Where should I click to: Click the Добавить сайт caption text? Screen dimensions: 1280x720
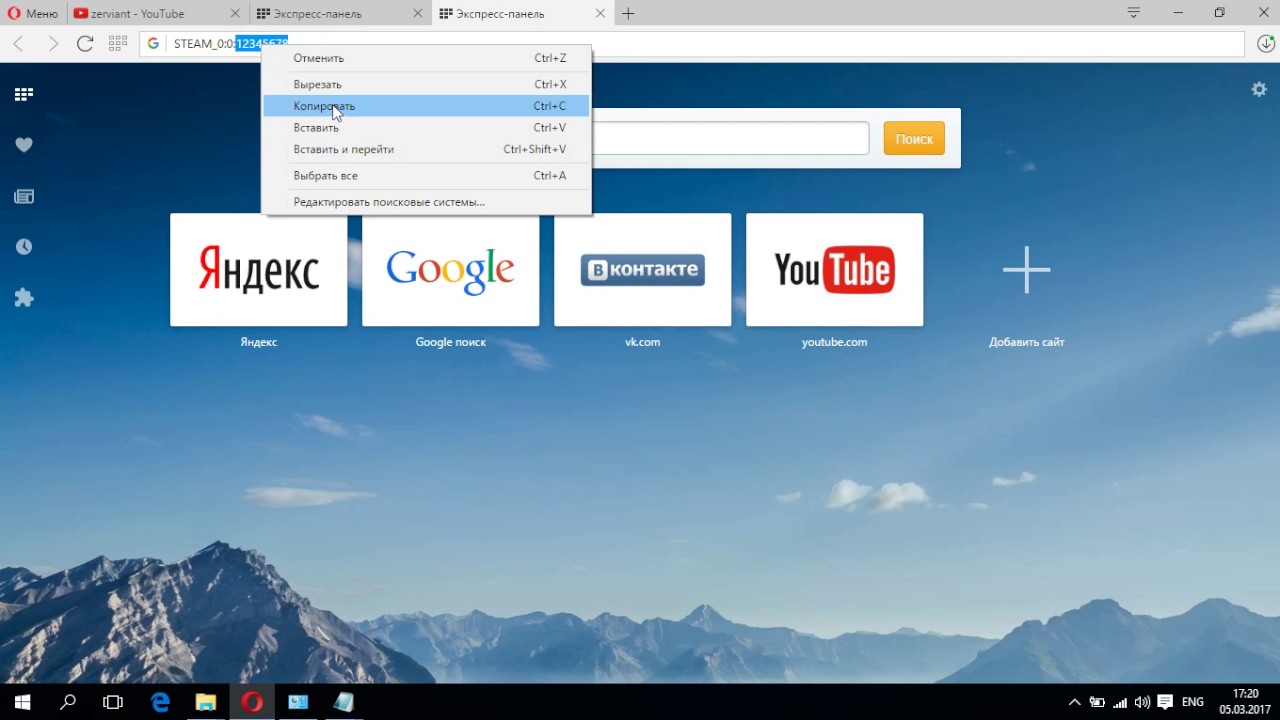pos(1027,342)
